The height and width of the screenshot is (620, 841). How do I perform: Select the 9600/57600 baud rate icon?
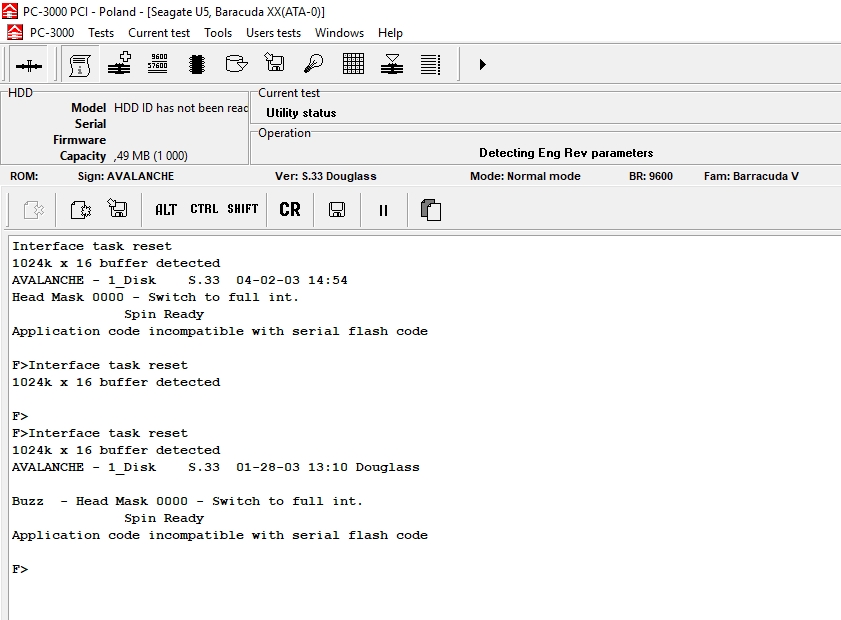[158, 64]
